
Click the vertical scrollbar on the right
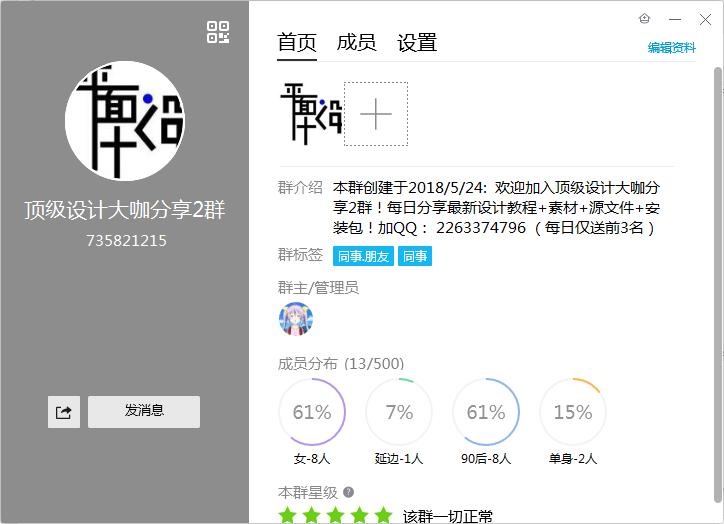click(718, 285)
